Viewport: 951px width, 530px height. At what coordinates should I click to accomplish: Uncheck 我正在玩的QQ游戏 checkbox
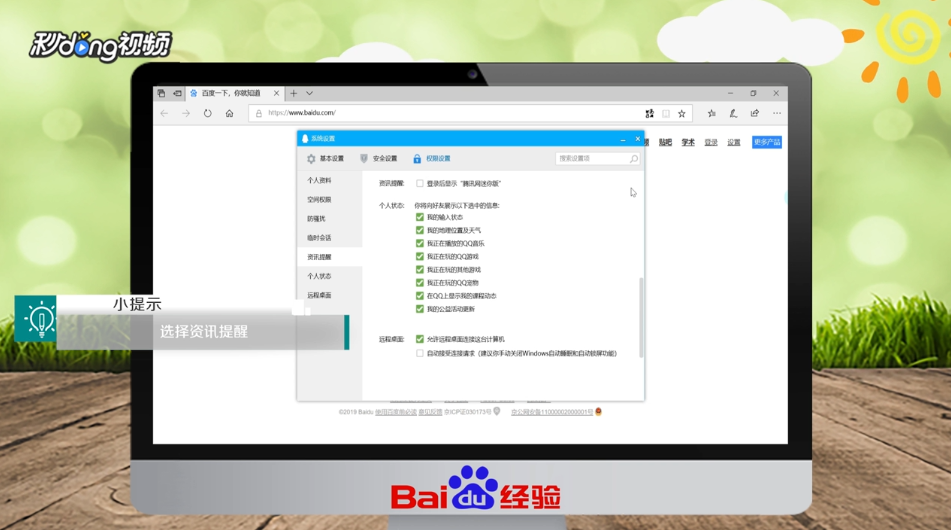click(420, 257)
